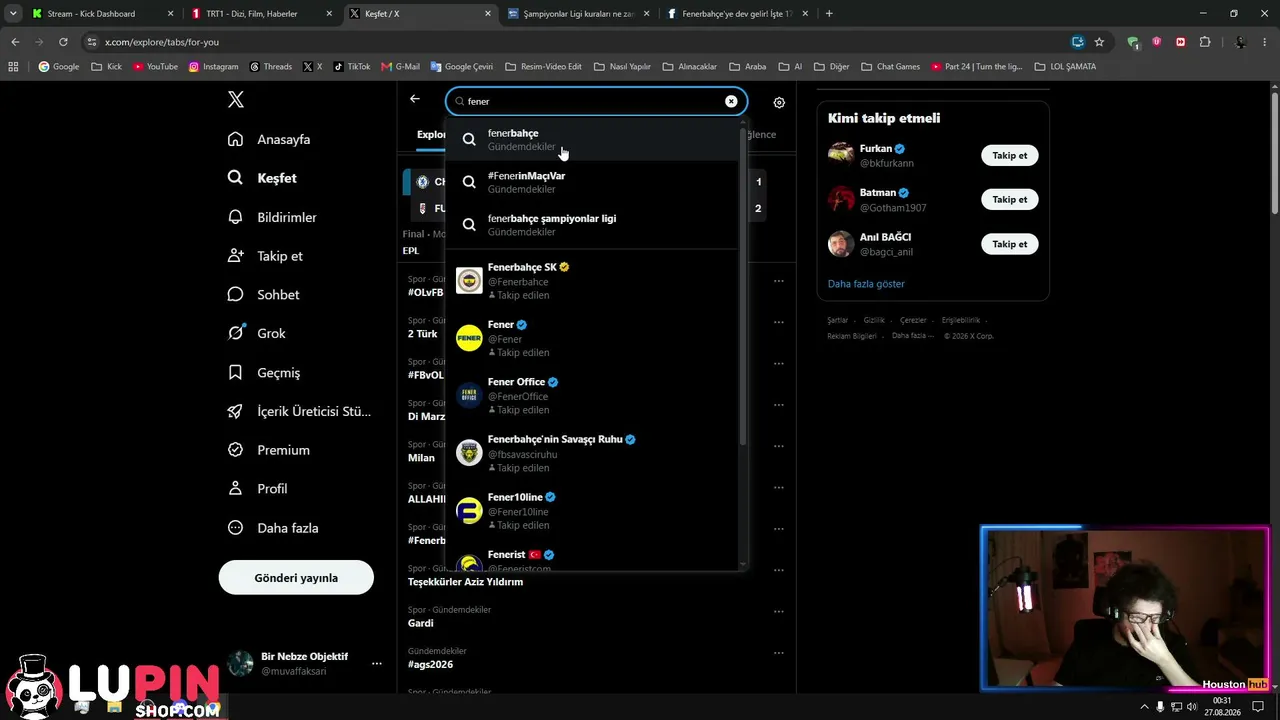This screenshot has width=1280, height=720.
Task: Open #ags2026 trending topic
Action: point(430,664)
